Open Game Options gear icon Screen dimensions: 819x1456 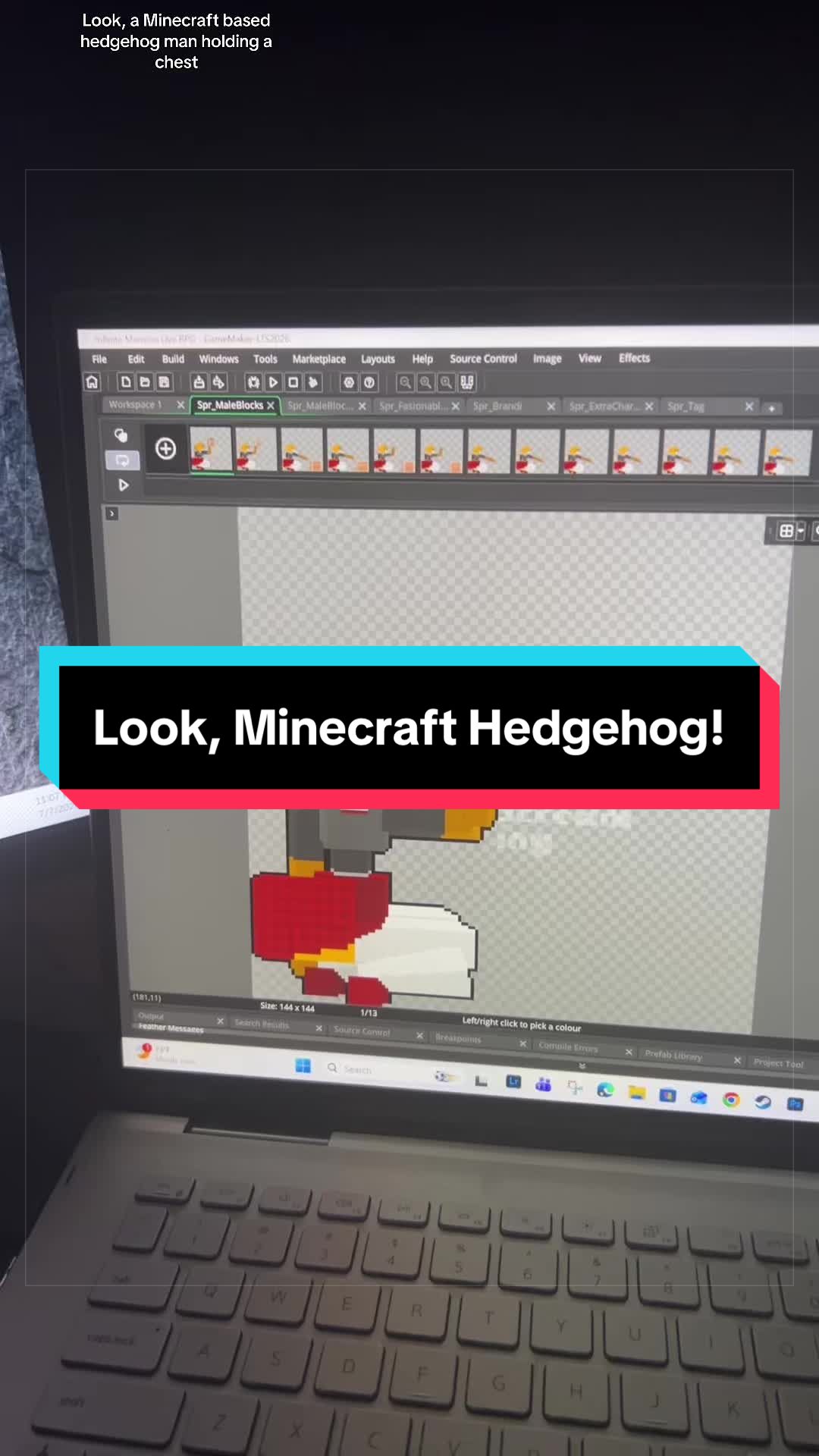click(x=349, y=382)
